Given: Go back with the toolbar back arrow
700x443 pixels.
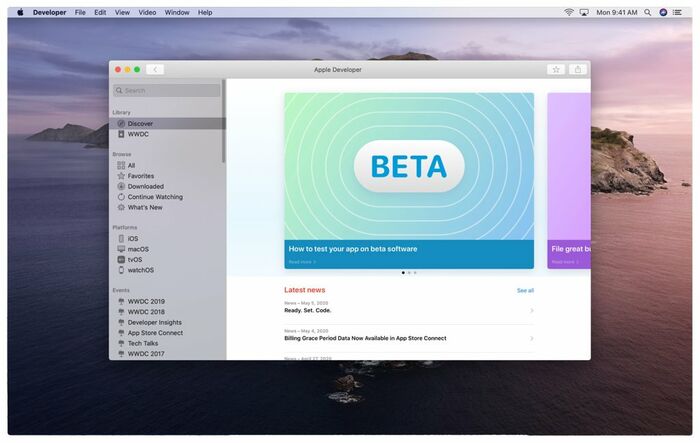Looking at the screenshot, I should click(155, 70).
